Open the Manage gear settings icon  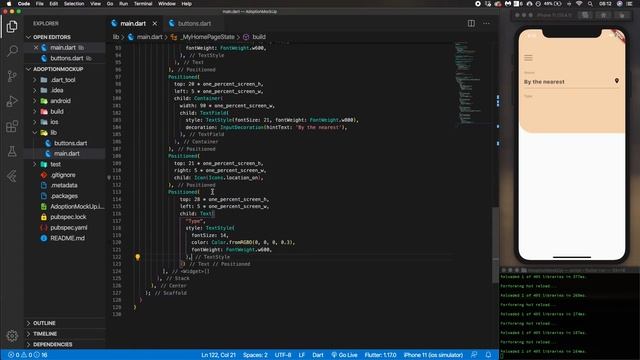click(12, 336)
